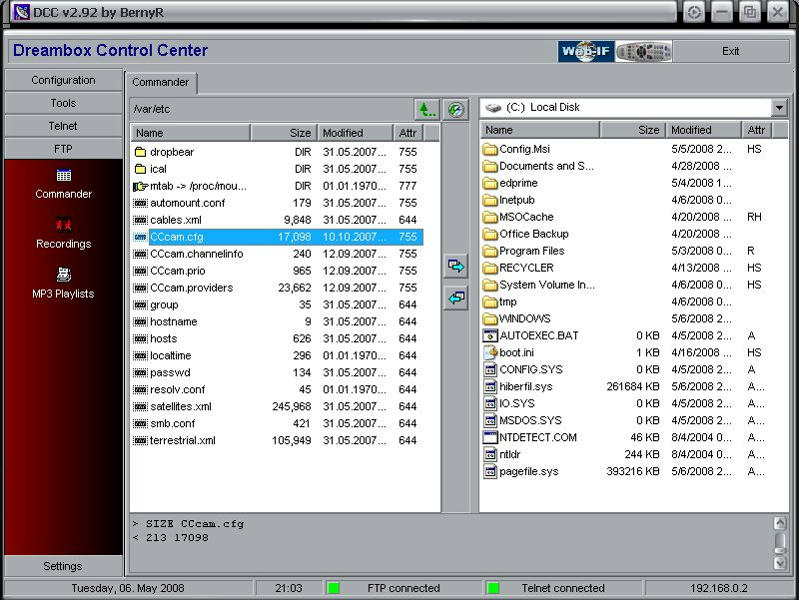The image size is (799, 600).
Task: Sort the remote files by Size column
Action: [283, 133]
